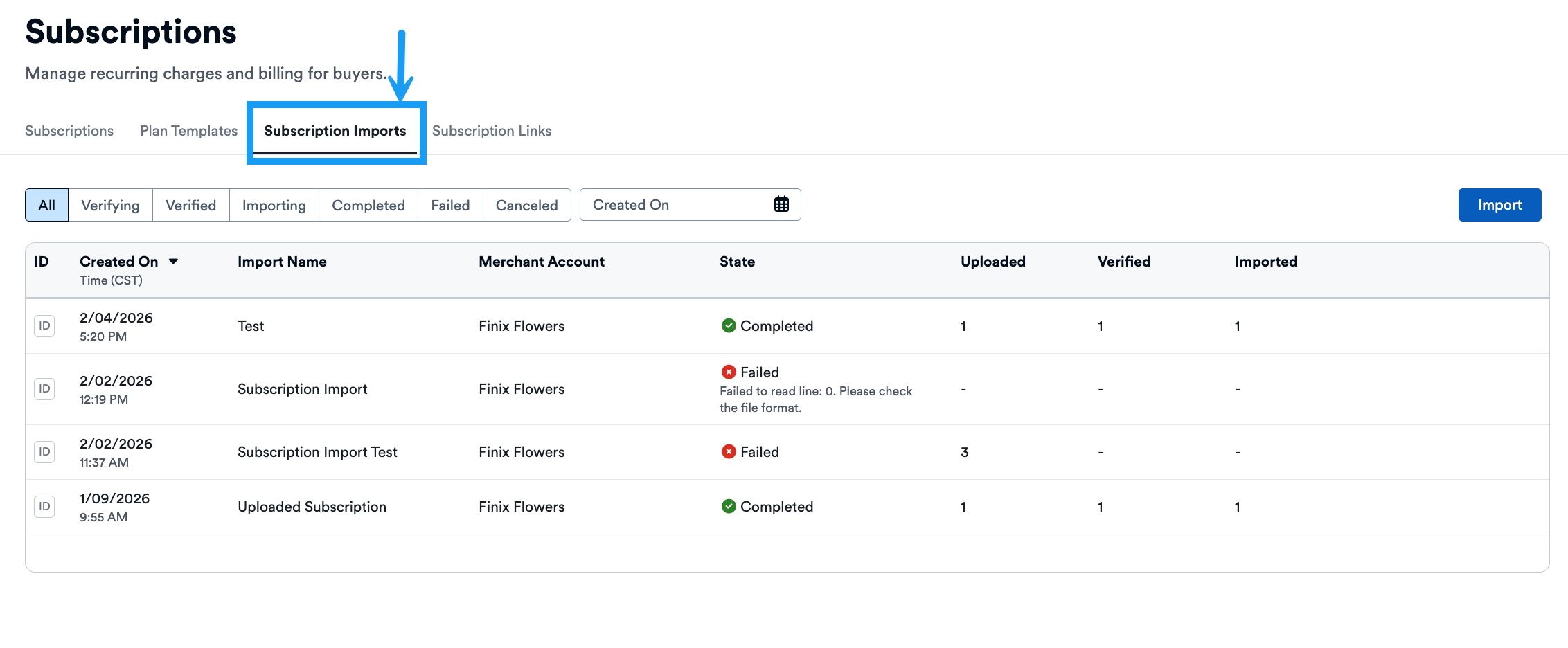This screenshot has height=648, width=1568.
Task: Open the Subscription Links tab
Action: point(492,131)
